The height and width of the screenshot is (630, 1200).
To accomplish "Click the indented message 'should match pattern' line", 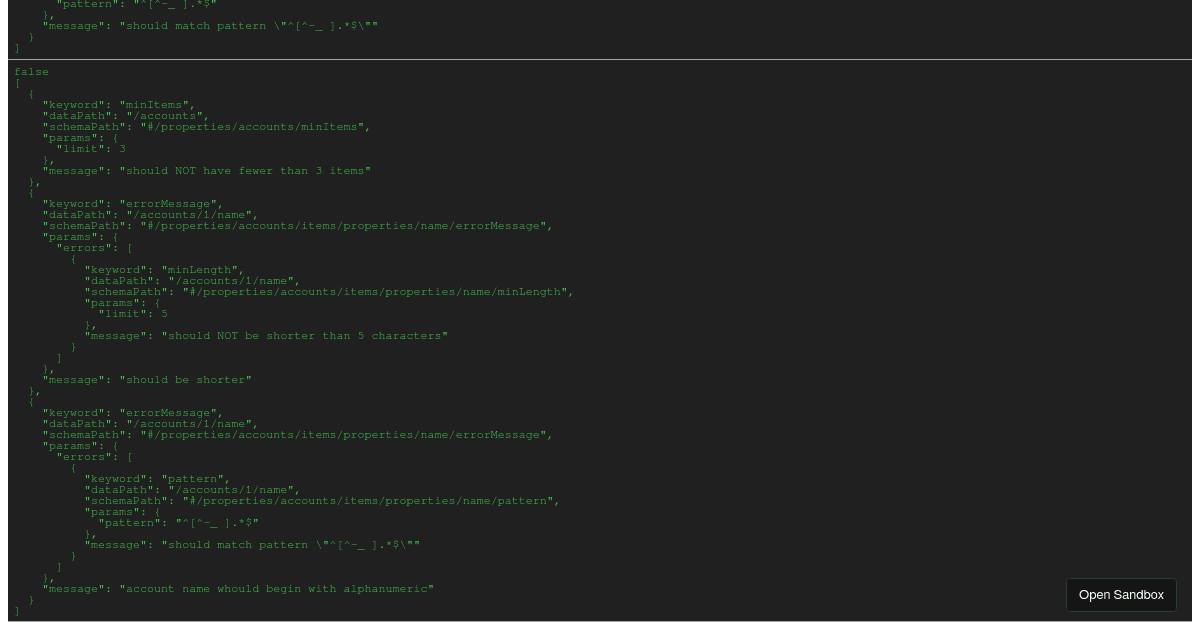I will 252,545.
